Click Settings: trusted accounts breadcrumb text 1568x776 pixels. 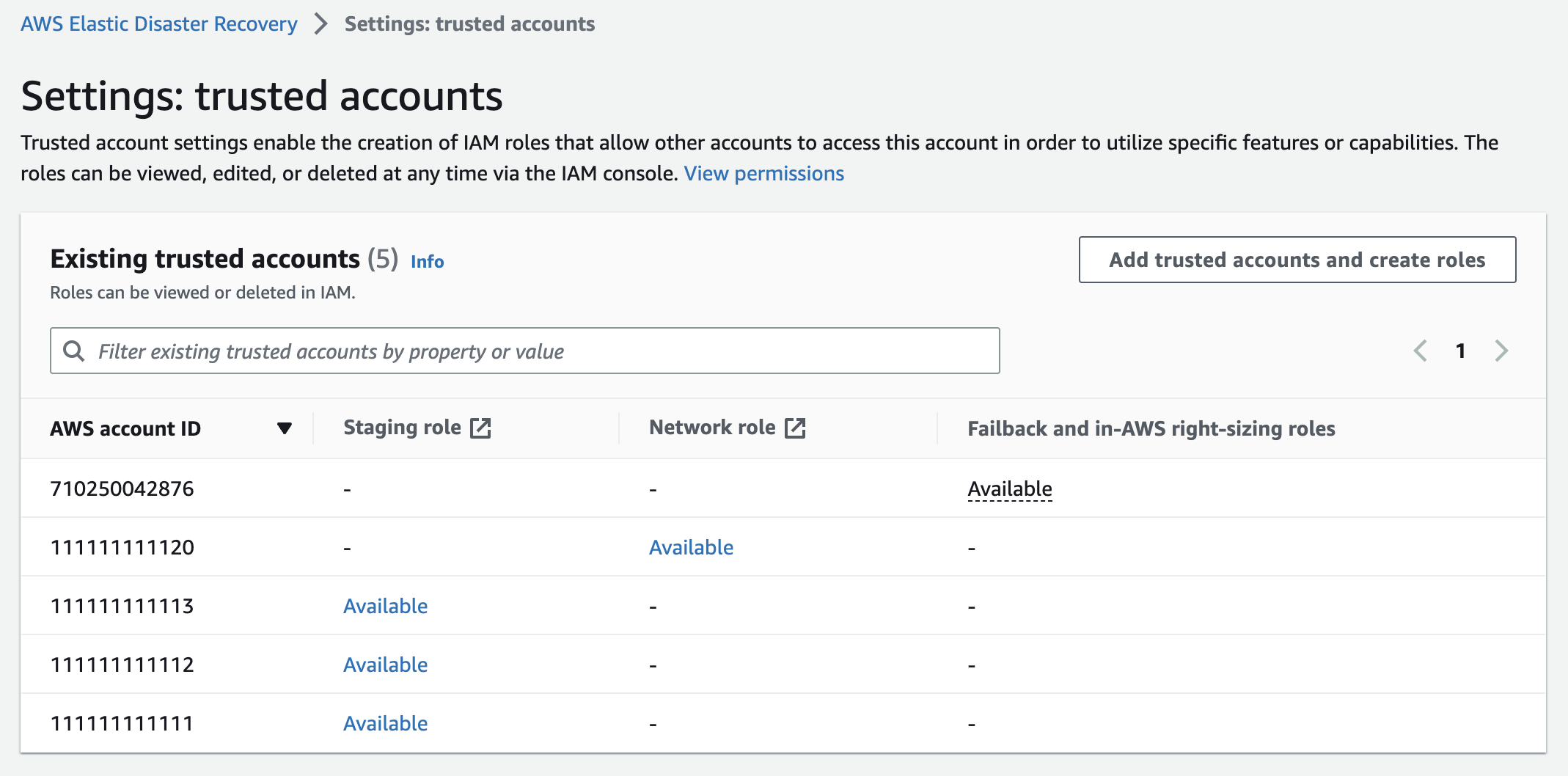coord(469,23)
